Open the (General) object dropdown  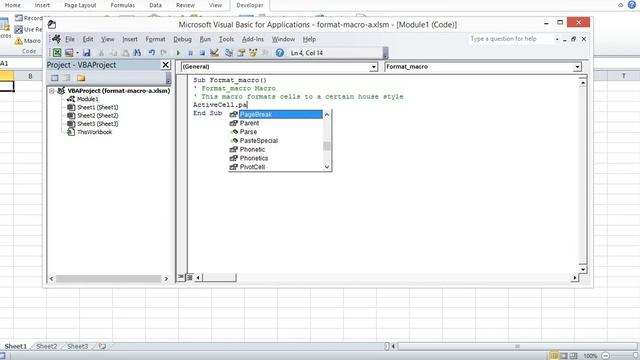click(373, 67)
